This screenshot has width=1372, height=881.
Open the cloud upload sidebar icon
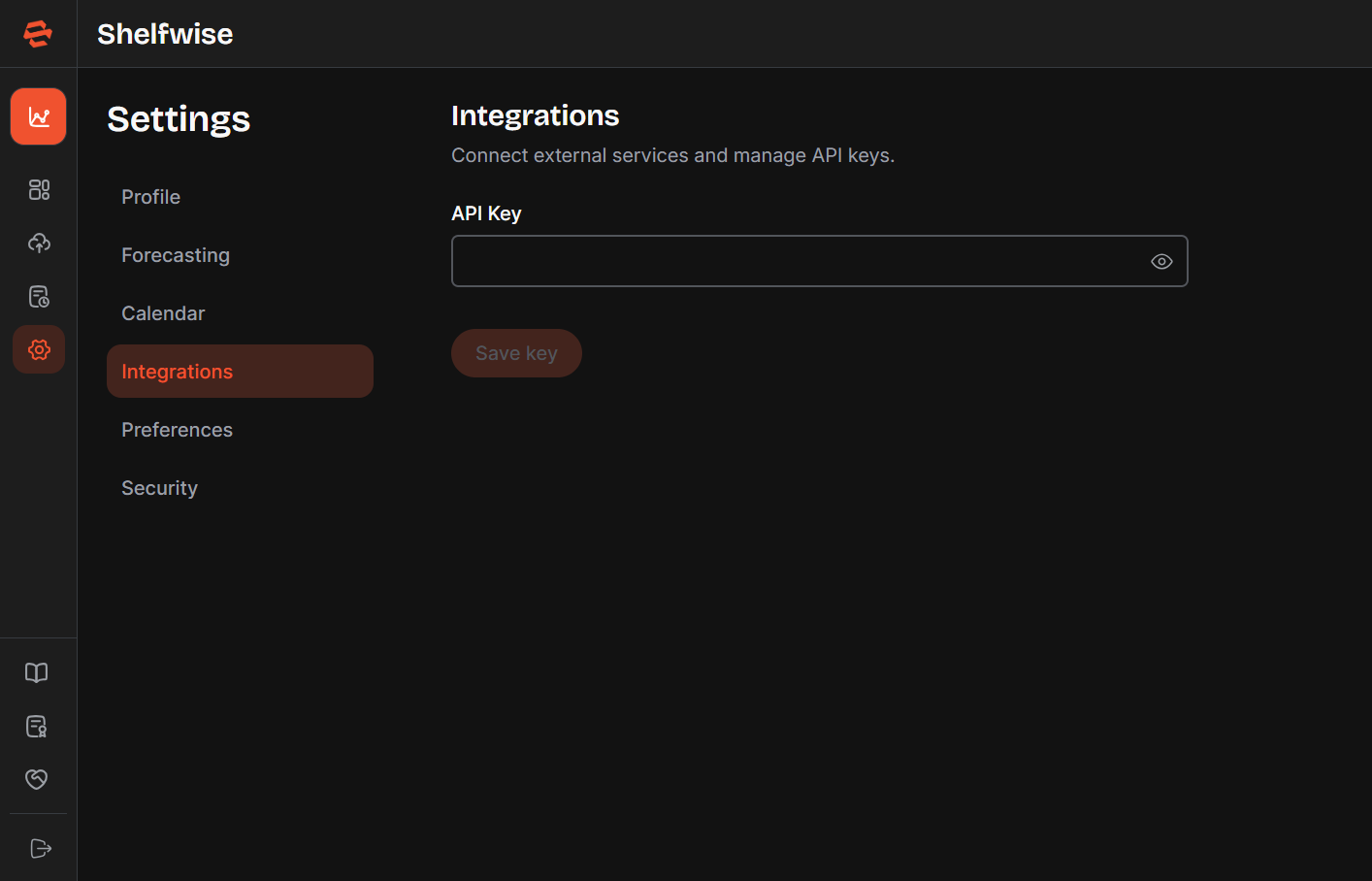(x=39, y=243)
